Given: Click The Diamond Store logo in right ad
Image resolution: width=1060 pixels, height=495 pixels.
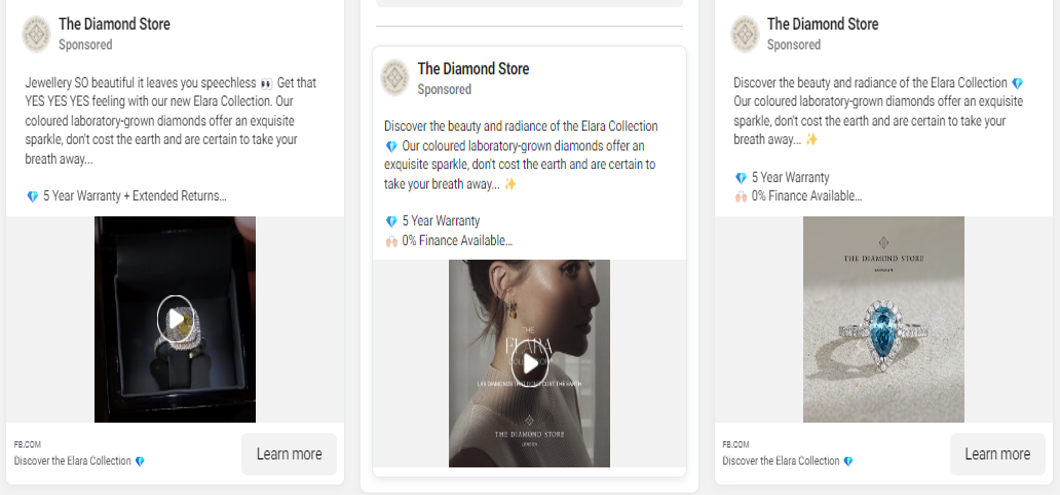Looking at the screenshot, I should [x=745, y=34].
